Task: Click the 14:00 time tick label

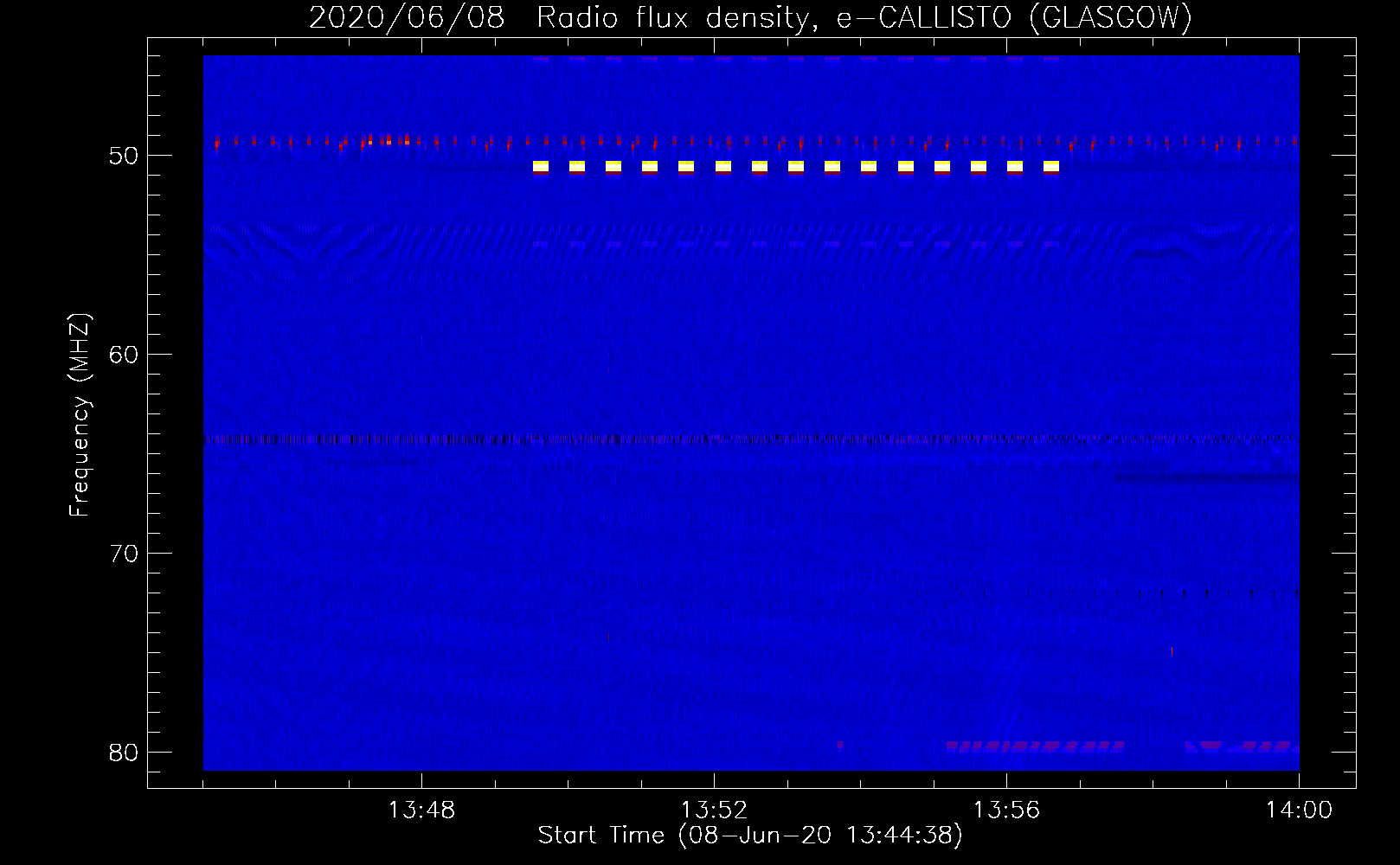Action: (x=1299, y=811)
